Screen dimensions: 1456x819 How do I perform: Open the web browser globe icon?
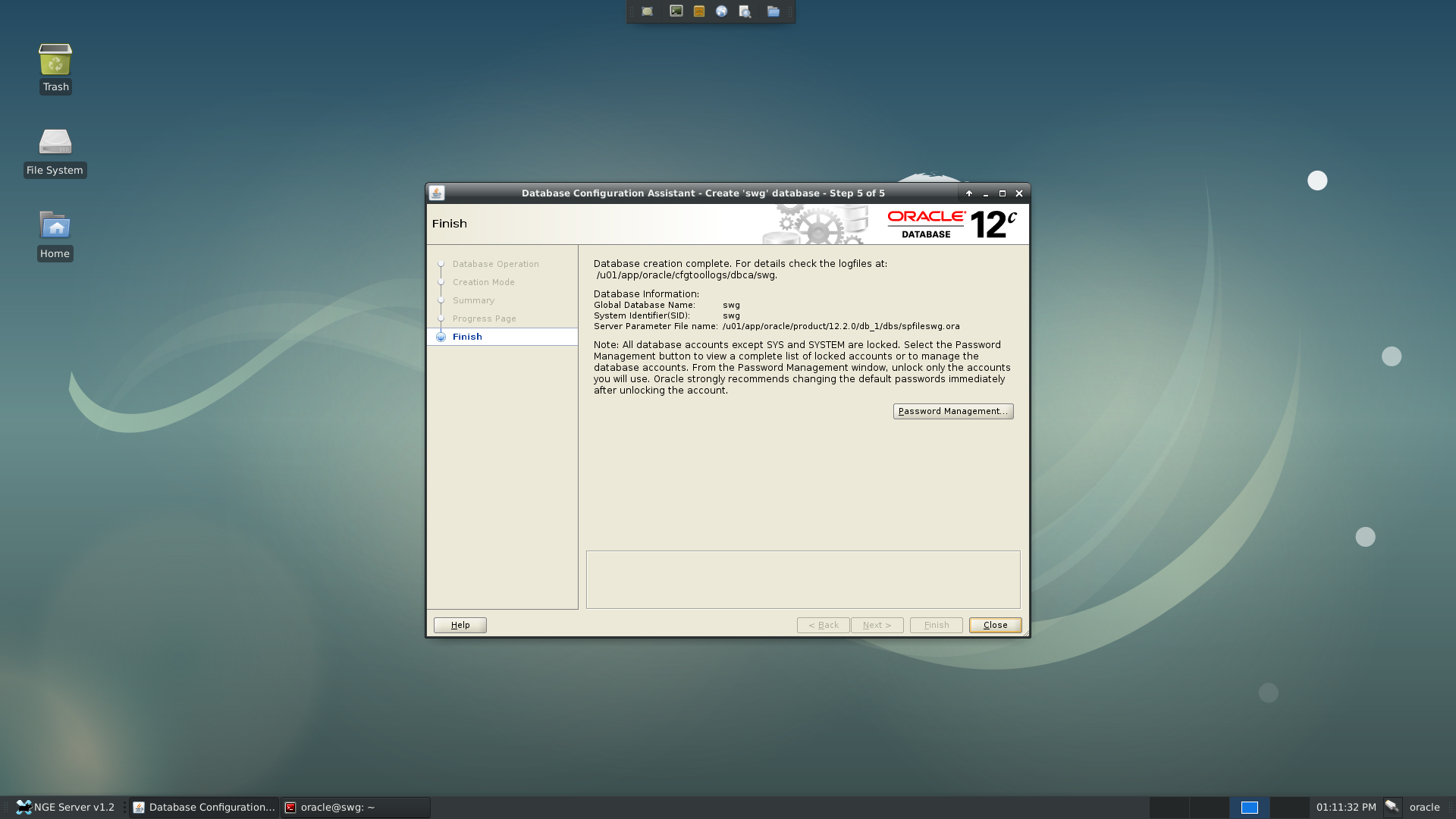pyautogui.click(x=722, y=11)
